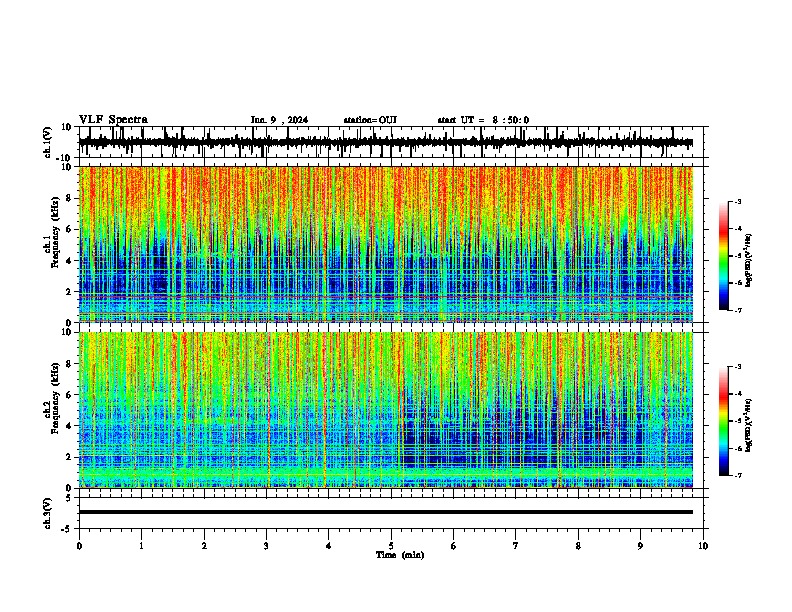This screenshot has width=792, height=612.
Task: Click the "VLF Spectra" plot title
Action: [x=113, y=120]
